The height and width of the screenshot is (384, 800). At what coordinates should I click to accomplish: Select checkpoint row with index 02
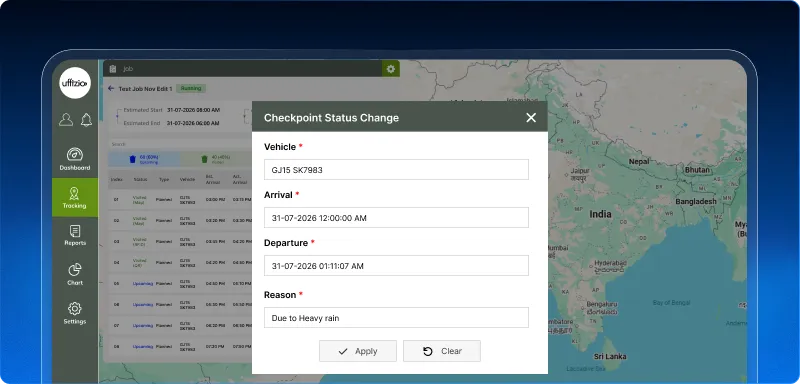pyautogui.click(x=181, y=220)
